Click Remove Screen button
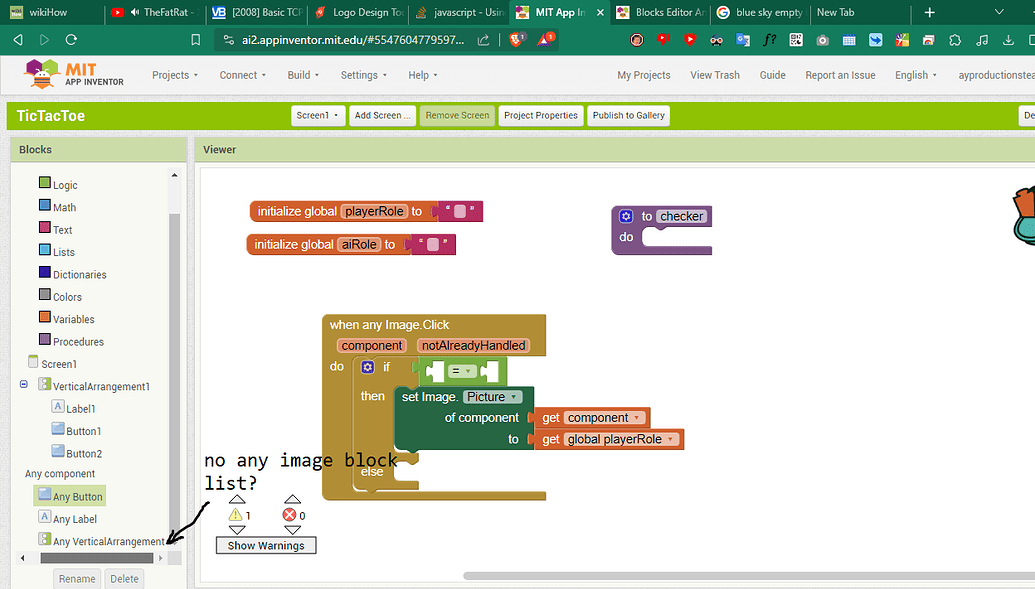Screen dimensions: 1035x589 tap(457, 116)
